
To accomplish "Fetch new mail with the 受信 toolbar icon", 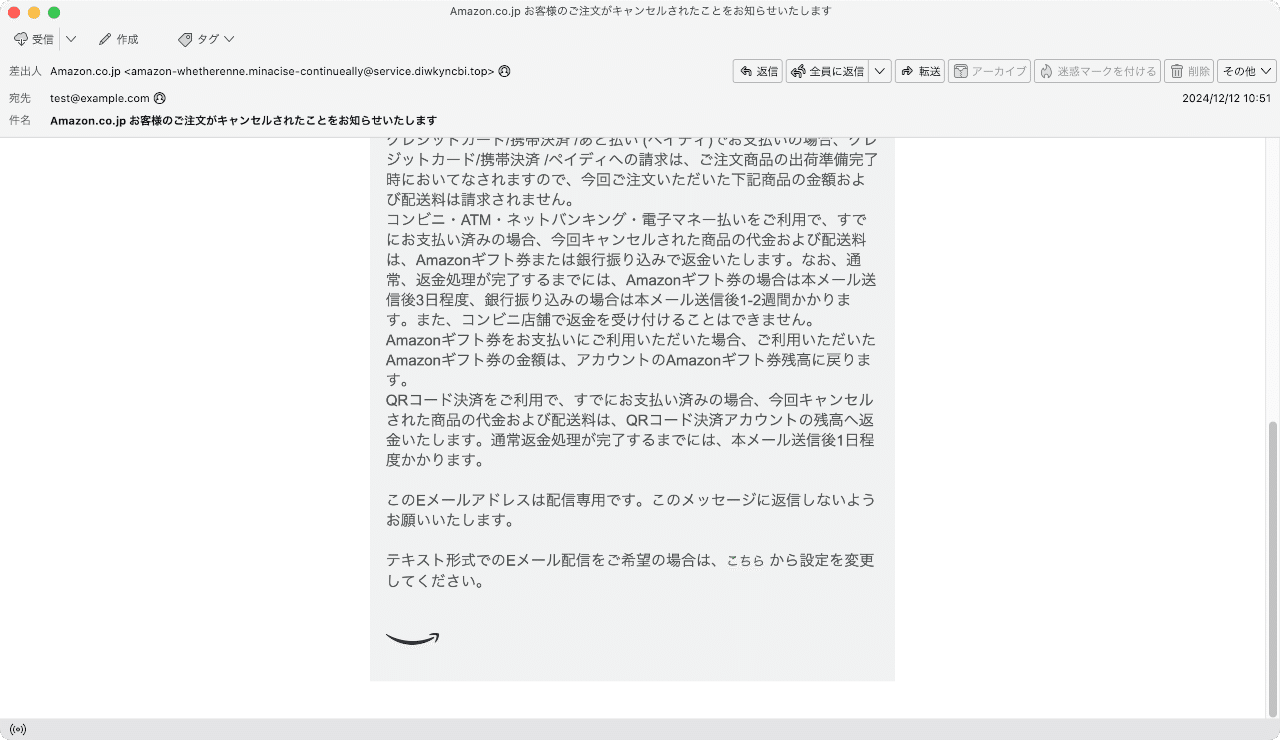I will point(34,39).
